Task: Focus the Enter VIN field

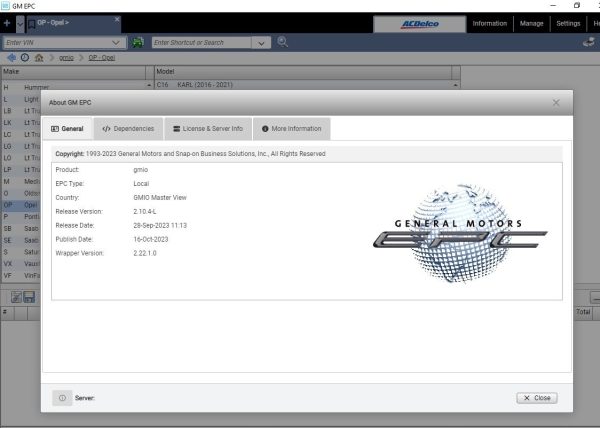Action: [x=57, y=42]
